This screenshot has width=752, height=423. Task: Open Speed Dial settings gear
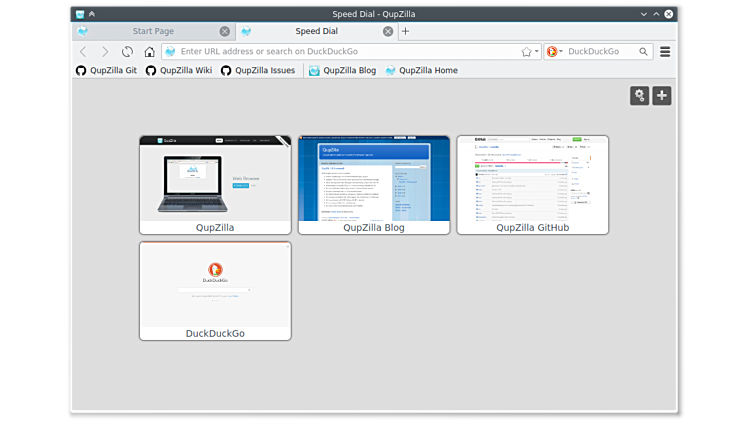(x=639, y=95)
